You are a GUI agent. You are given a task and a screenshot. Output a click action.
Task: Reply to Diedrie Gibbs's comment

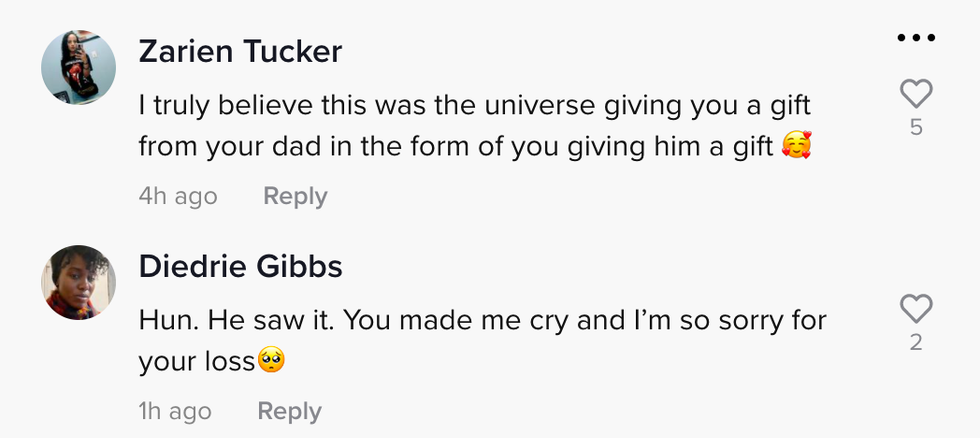(289, 411)
